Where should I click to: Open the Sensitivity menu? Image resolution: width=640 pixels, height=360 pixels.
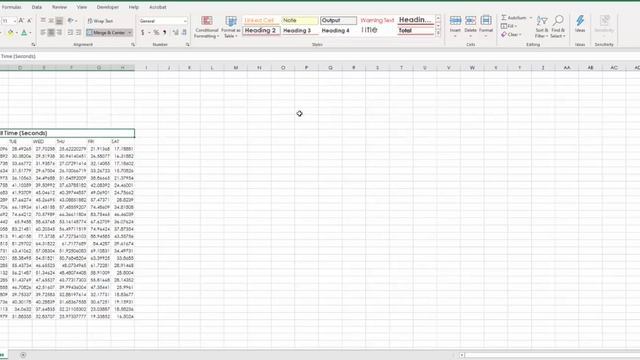click(x=604, y=24)
